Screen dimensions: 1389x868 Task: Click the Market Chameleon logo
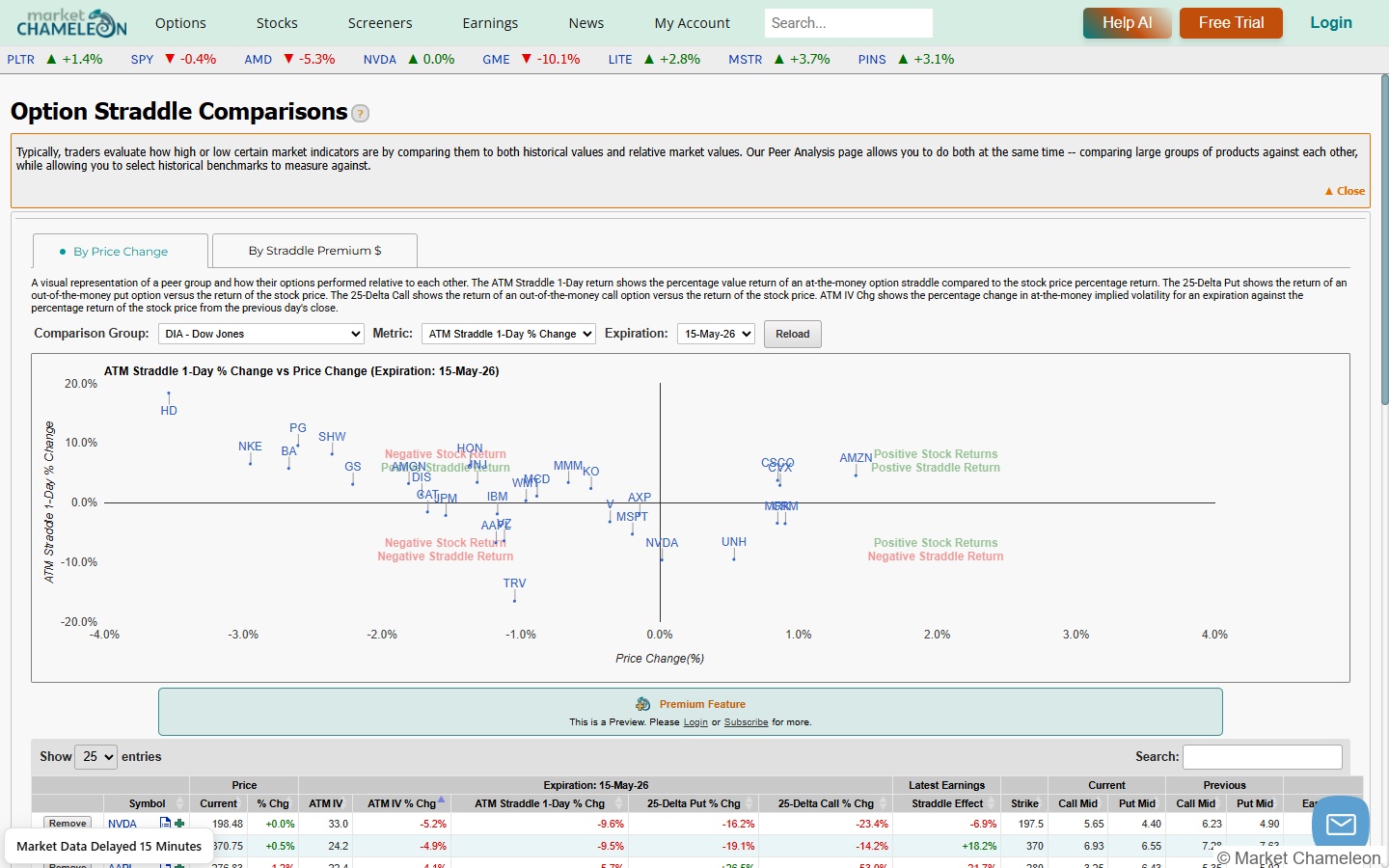tap(71, 22)
